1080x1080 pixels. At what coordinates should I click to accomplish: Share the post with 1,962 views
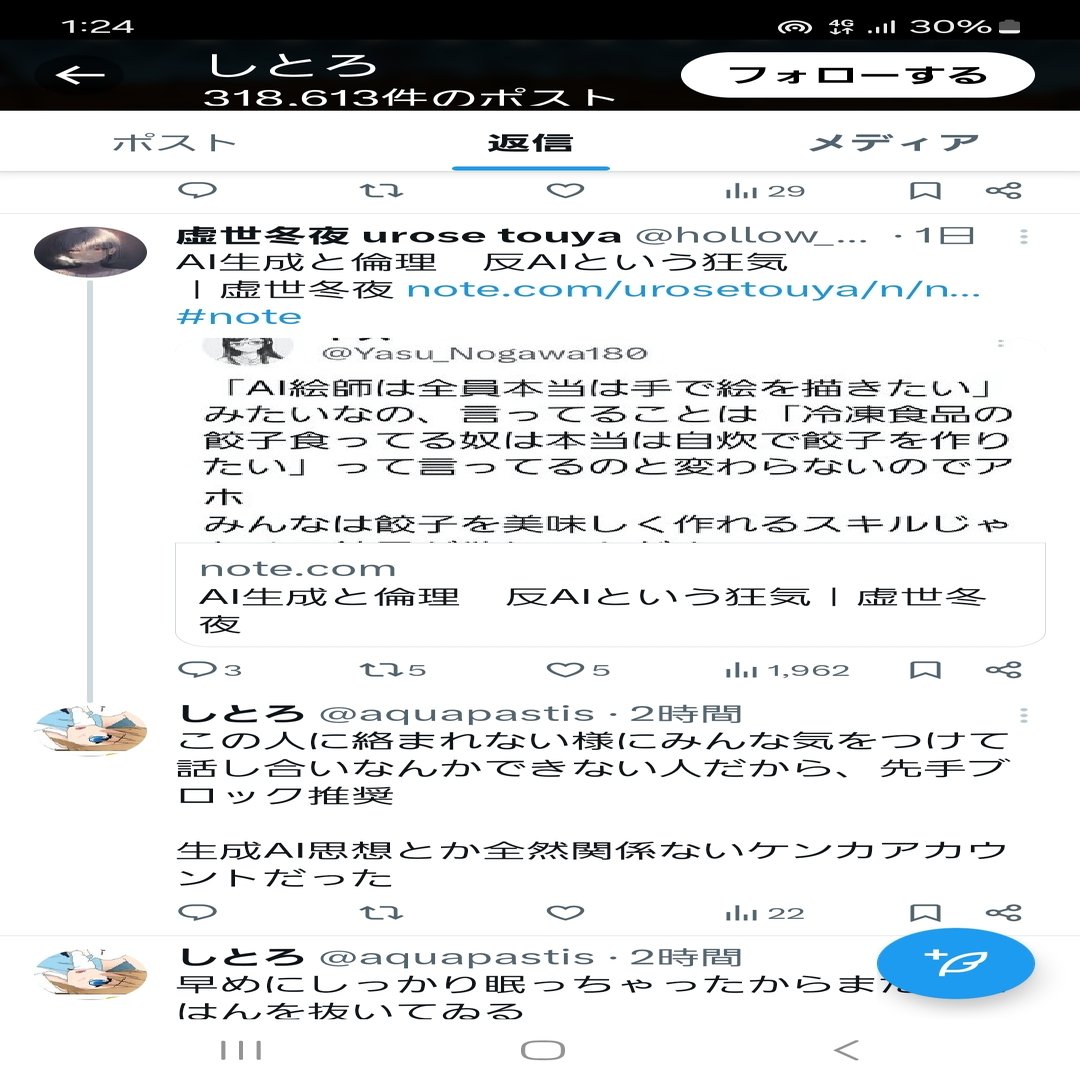coord(1004,669)
